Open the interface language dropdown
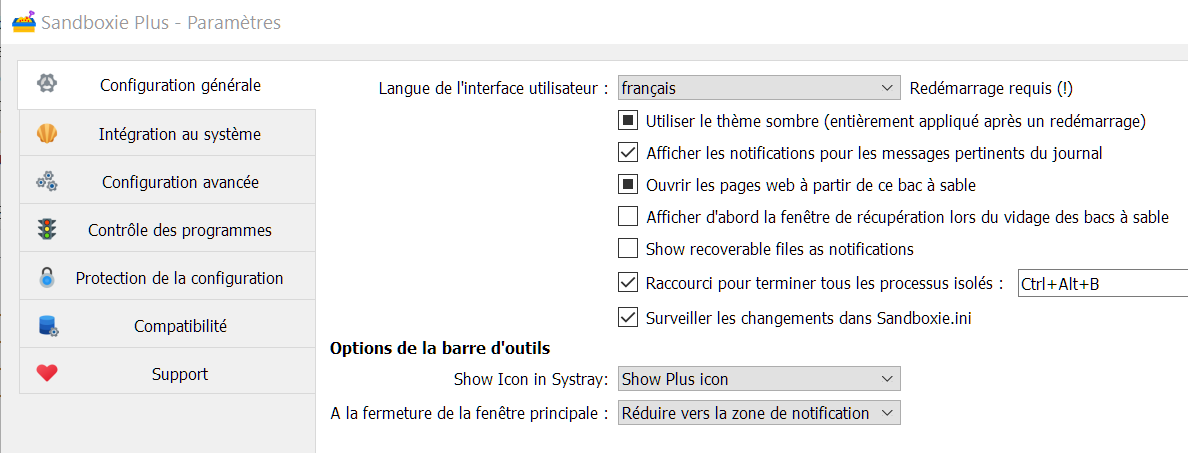The width and height of the screenshot is (1188, 453). pos(759,88)
